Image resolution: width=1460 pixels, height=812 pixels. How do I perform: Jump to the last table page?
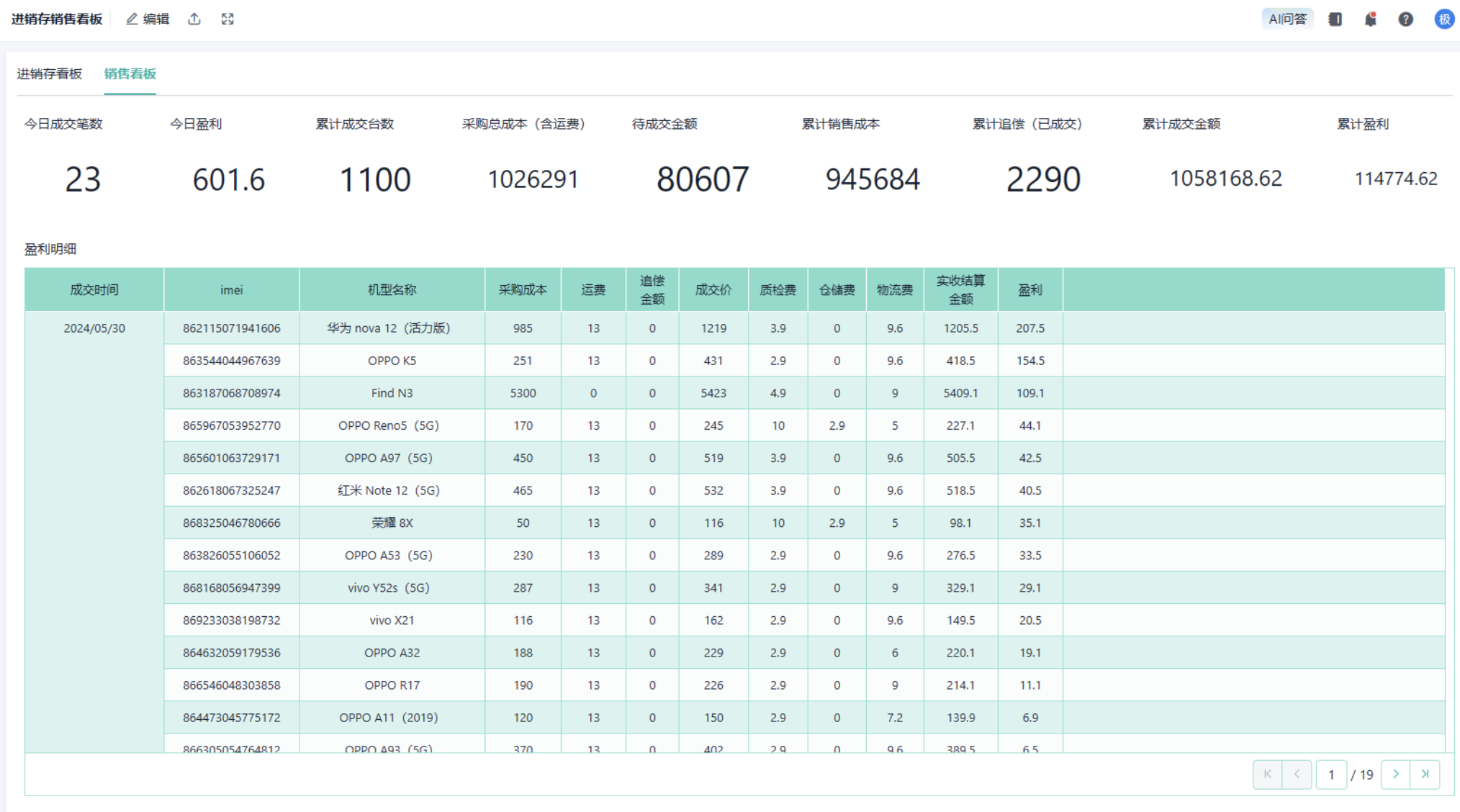[1425, 775]
